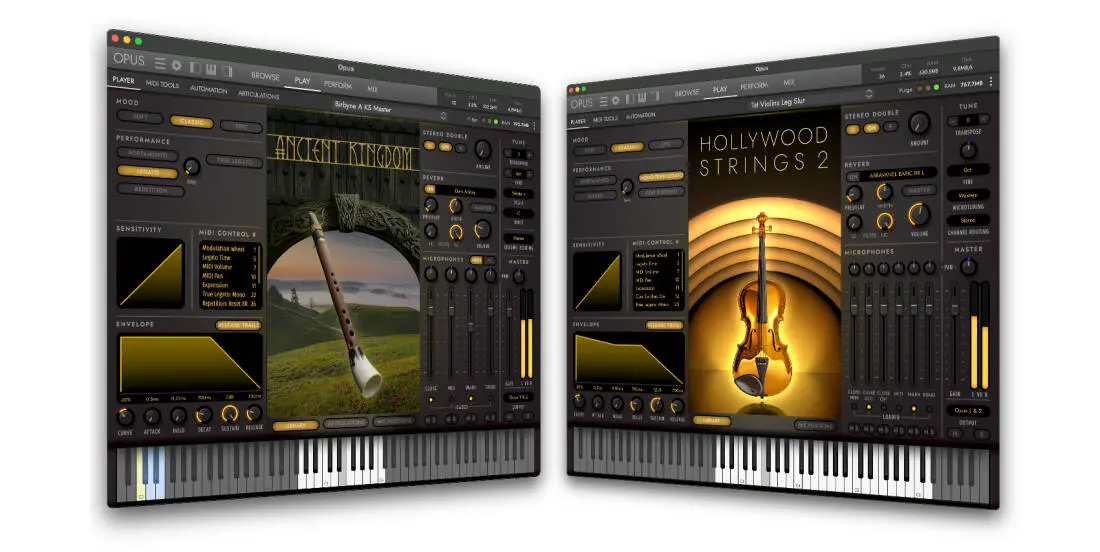This screenshot has height=552, width=1100.
Task: Click the Reverb Volume knob in Hollywood Strings
Action: (x=917, y=214)
